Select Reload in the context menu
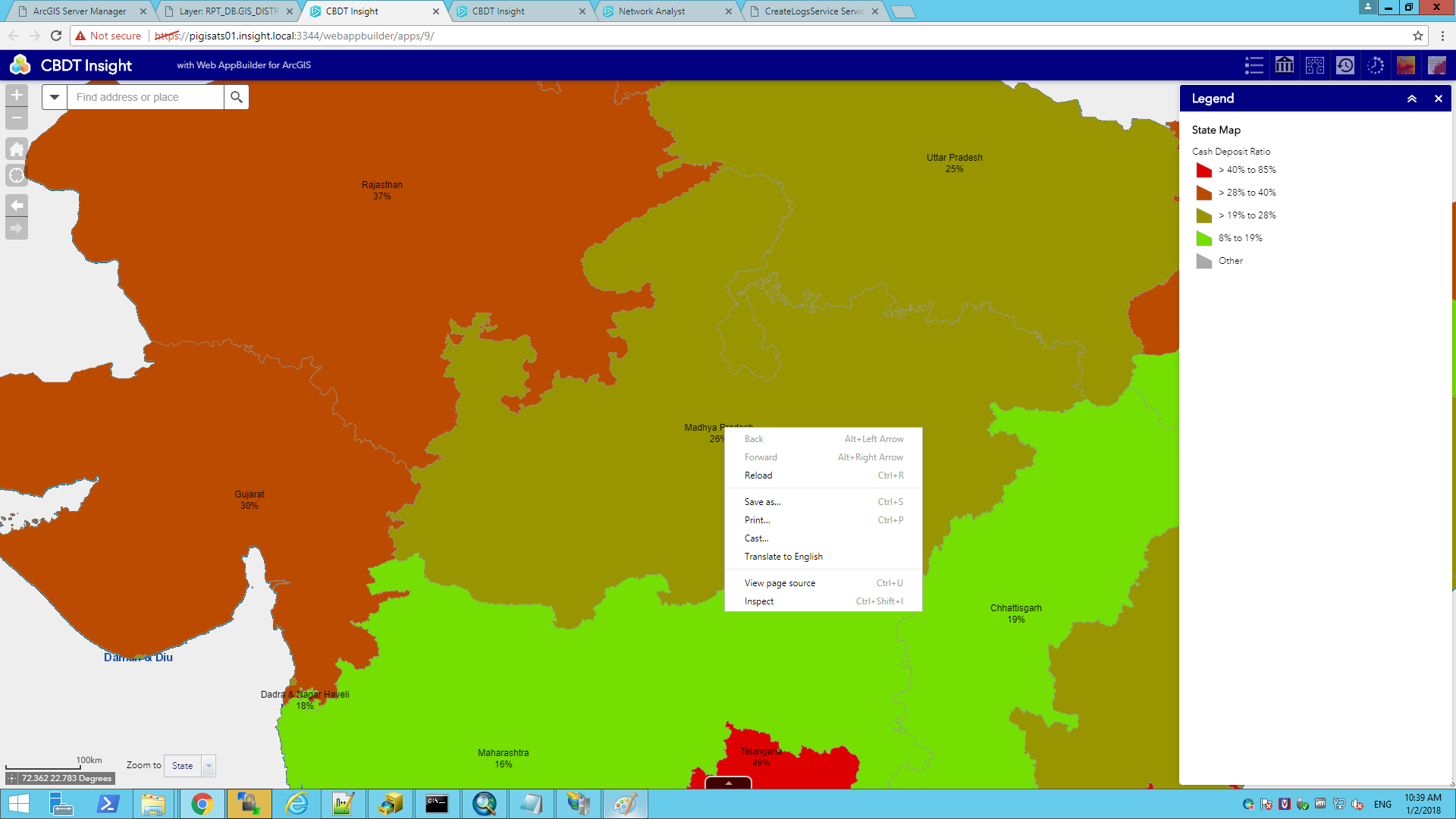The image size is (1456, 819). (x=824, y=475)
